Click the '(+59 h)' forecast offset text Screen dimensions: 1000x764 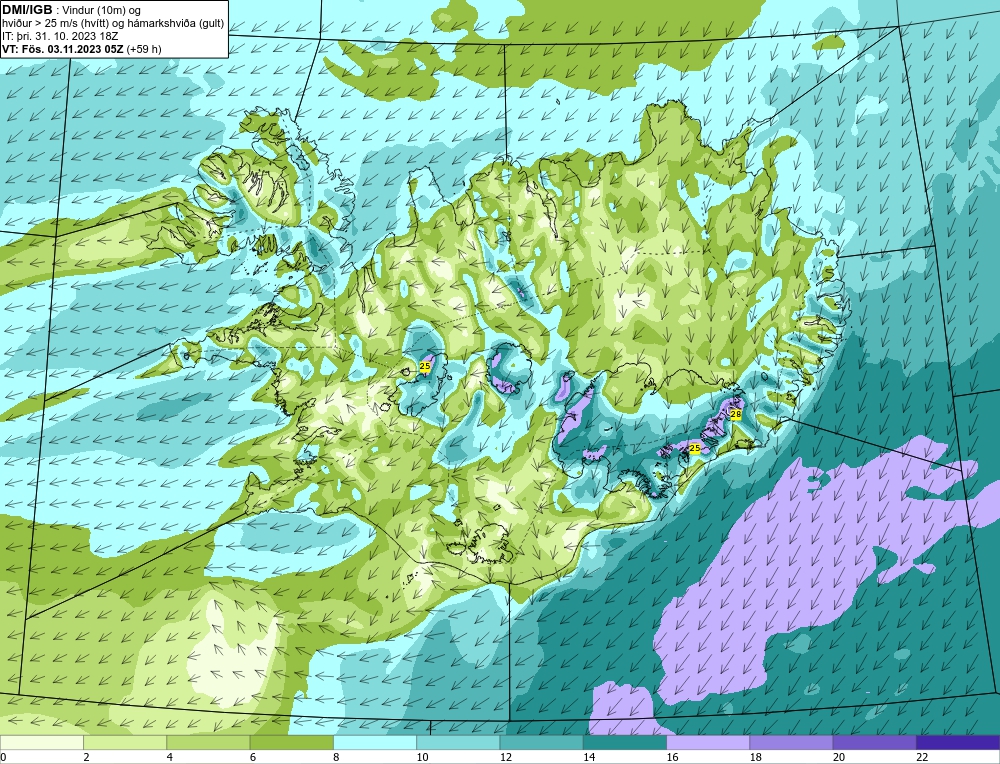click(144, 49)
